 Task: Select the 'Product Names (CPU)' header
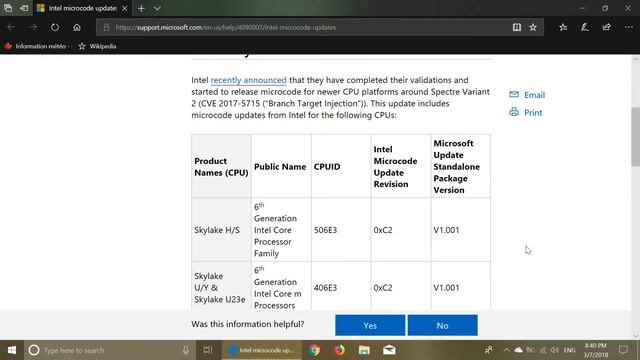pyautogui.click(x=221, y=167)
